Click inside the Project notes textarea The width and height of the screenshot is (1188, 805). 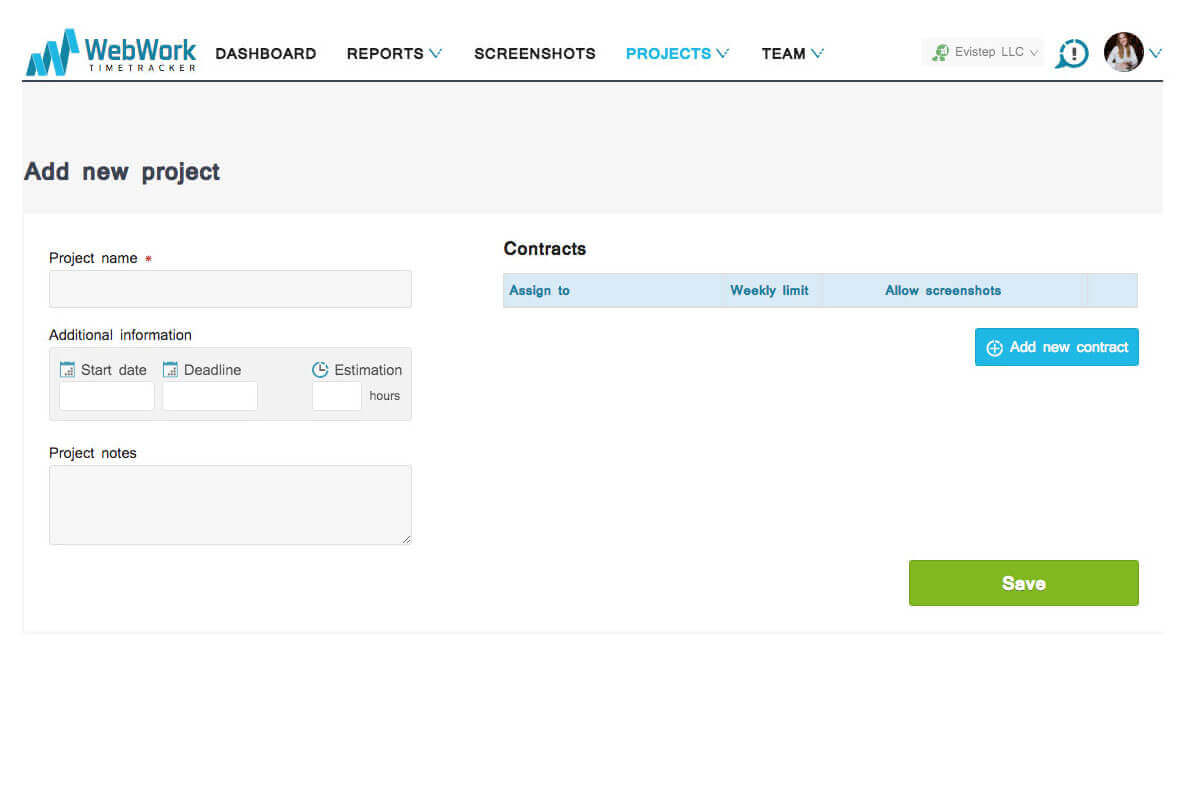click(x=230, y=505)
